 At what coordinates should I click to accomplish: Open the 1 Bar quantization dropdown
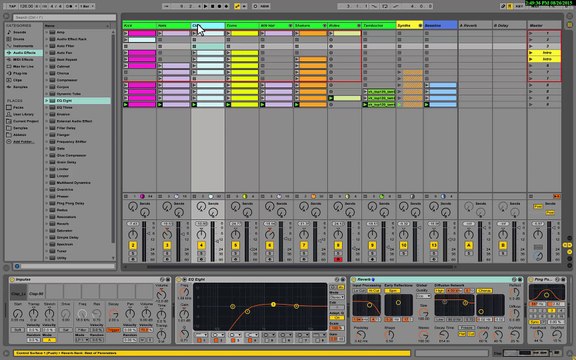tap(87, 6)
